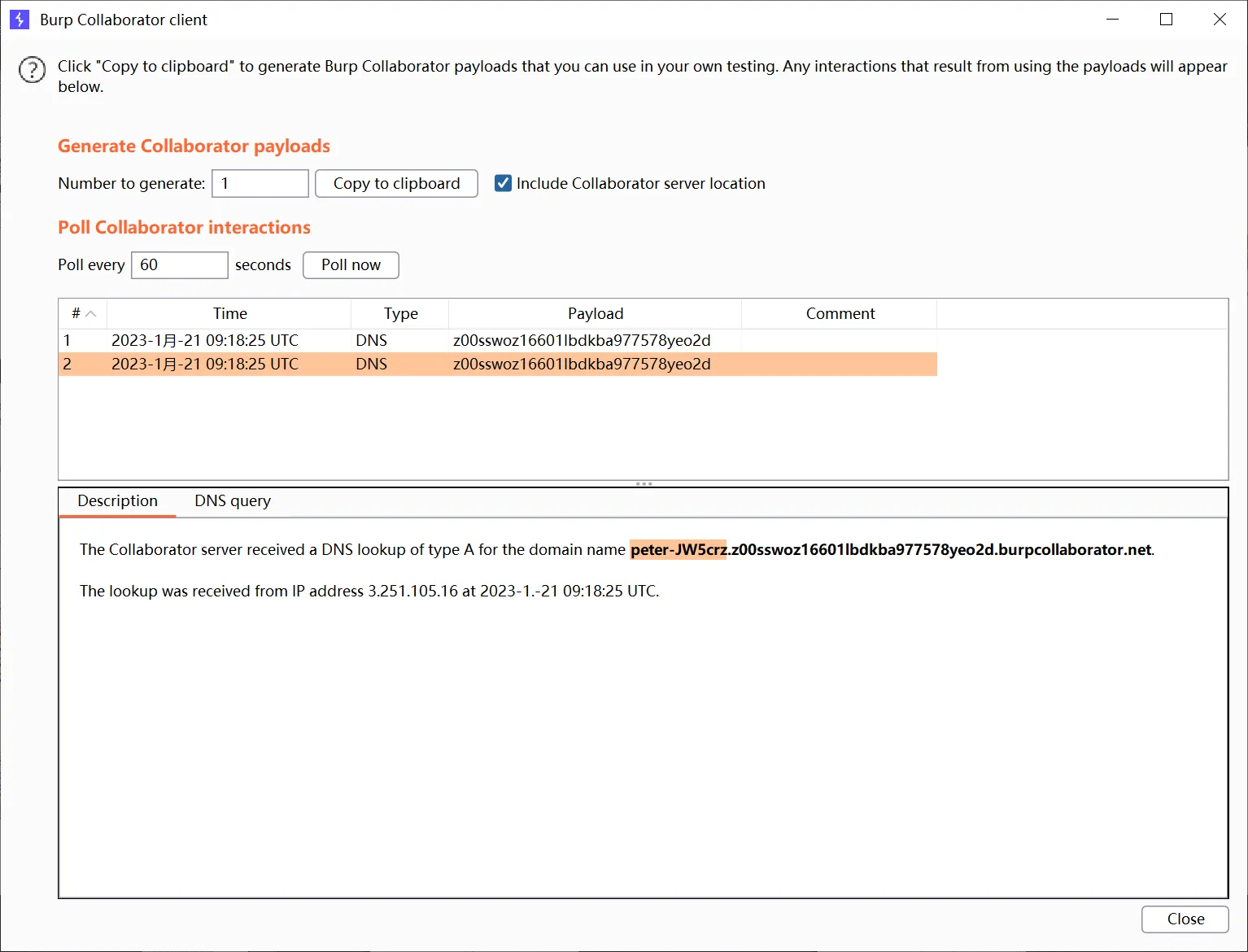Viewport: 1248px width, 952px height.
Task: Sort interactions by the # column header
Action: tap(83, 314)
